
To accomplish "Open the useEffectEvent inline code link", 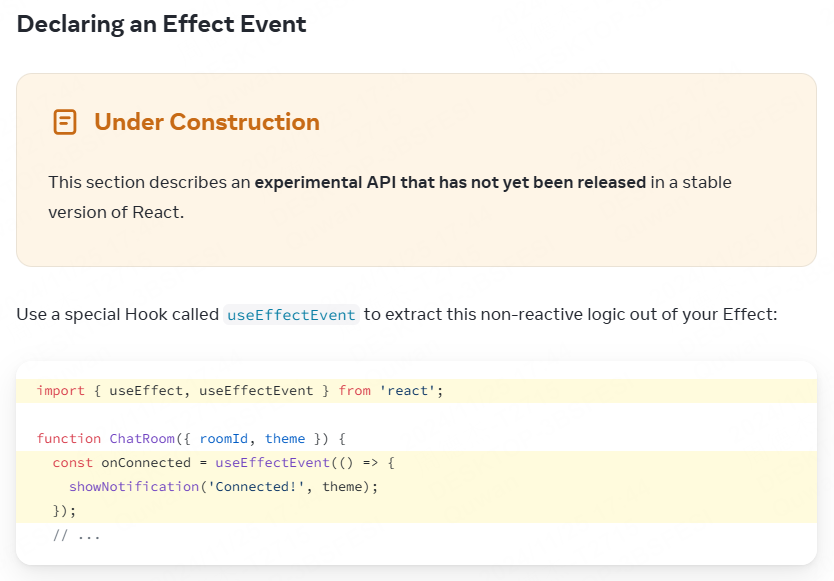I will coord(291,315).
